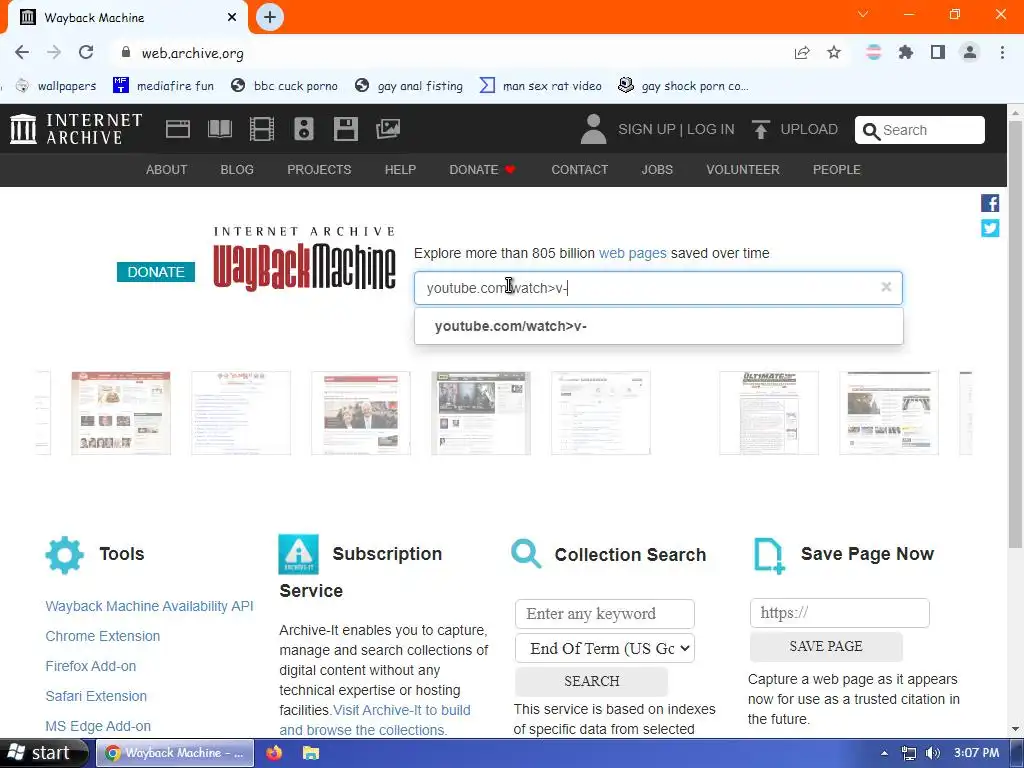Viewport: 1024px width, 768px height.
Task: Click the teal DONATE button
Action: 156,272
